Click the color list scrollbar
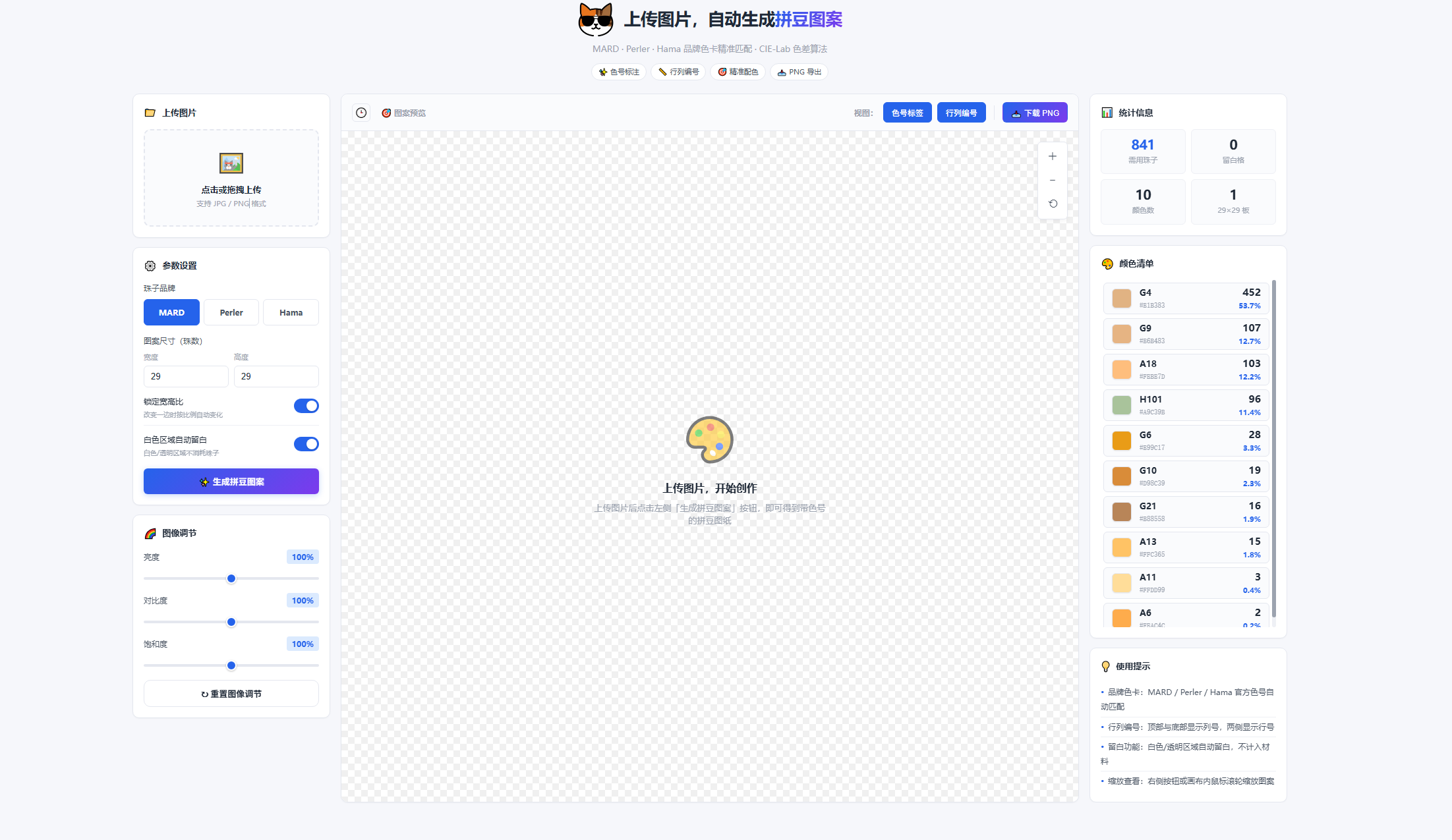1452x840 pixels. (x=1274, y=449)
